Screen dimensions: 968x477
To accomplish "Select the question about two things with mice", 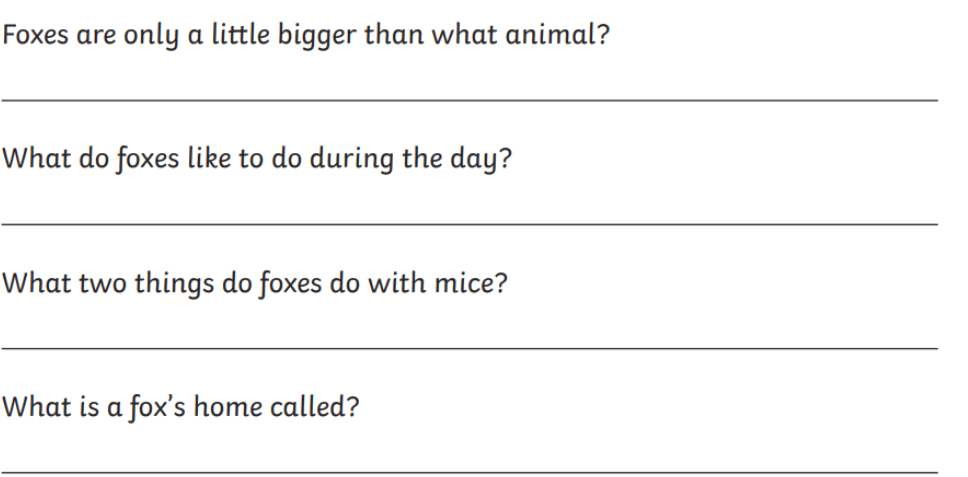I will tap(255, 285).
